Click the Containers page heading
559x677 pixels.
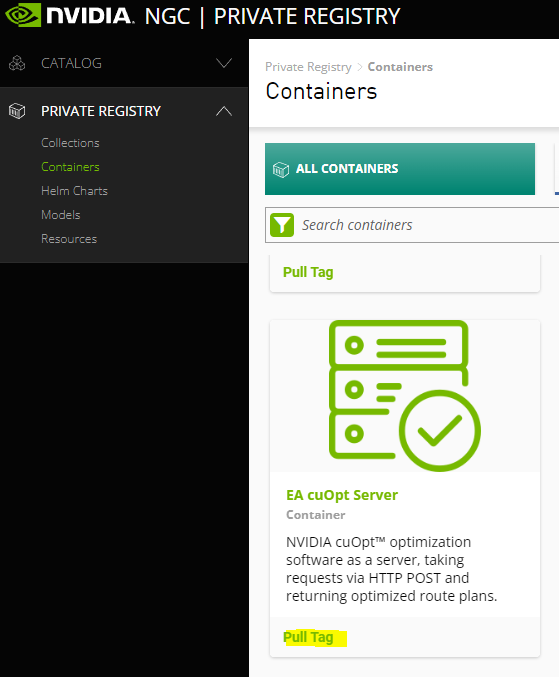coord(321,91)
